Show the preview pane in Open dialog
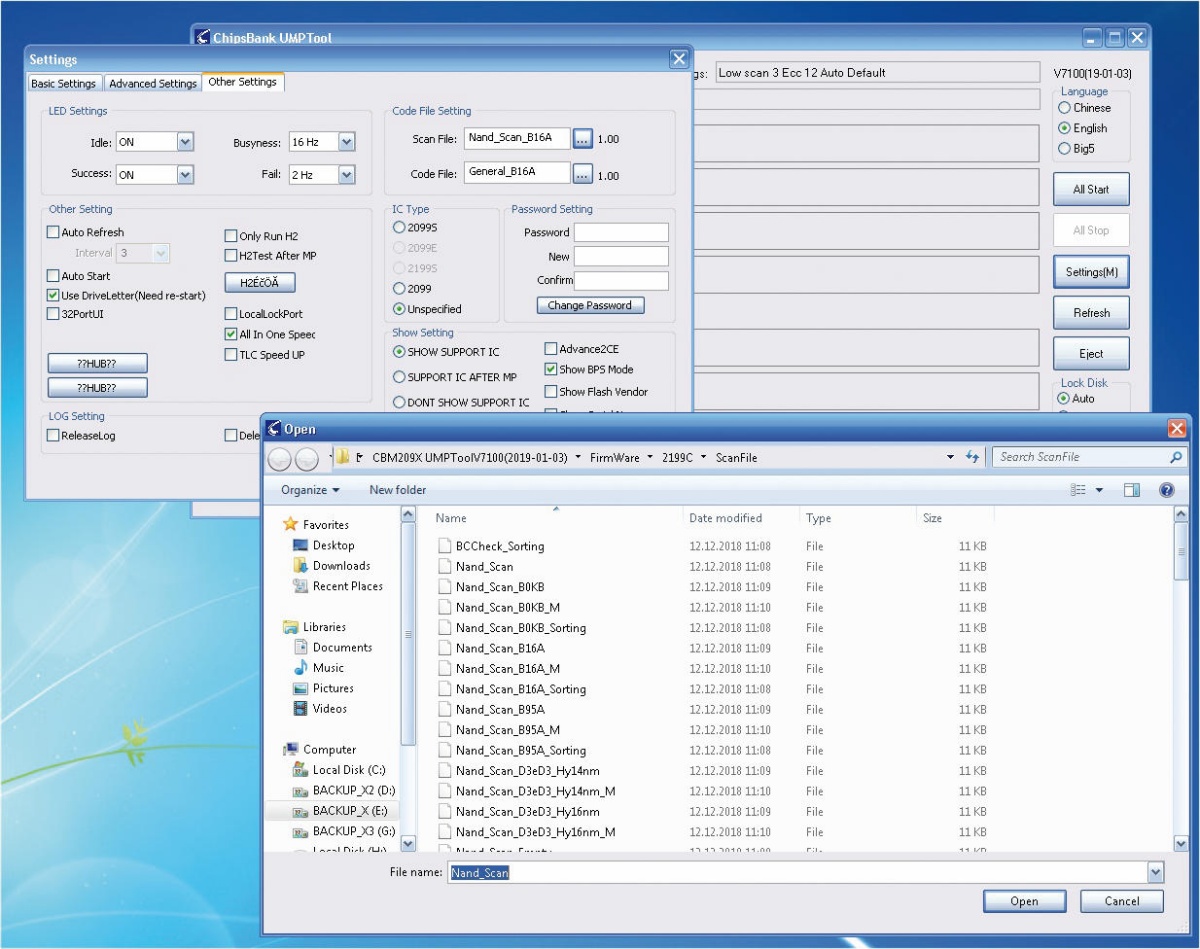 (x=1132, y=490)
